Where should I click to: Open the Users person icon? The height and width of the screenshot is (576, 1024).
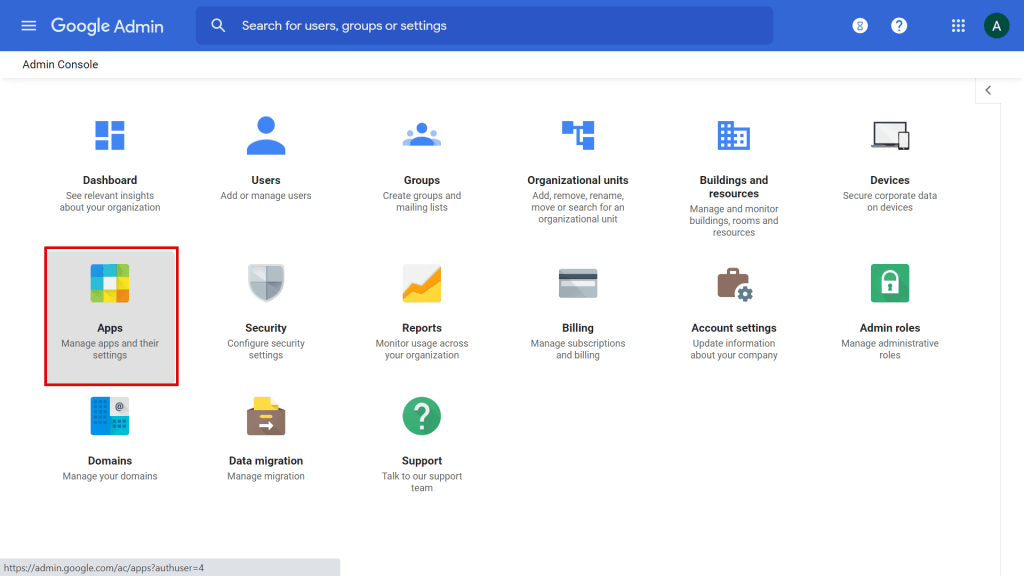(x=266, y=135)
